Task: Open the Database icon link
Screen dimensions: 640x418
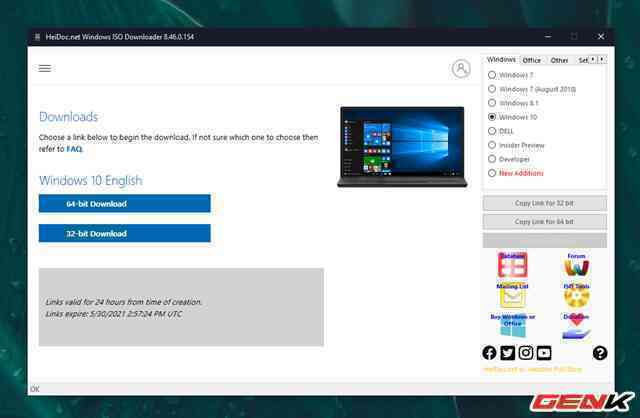Action: 512,265
